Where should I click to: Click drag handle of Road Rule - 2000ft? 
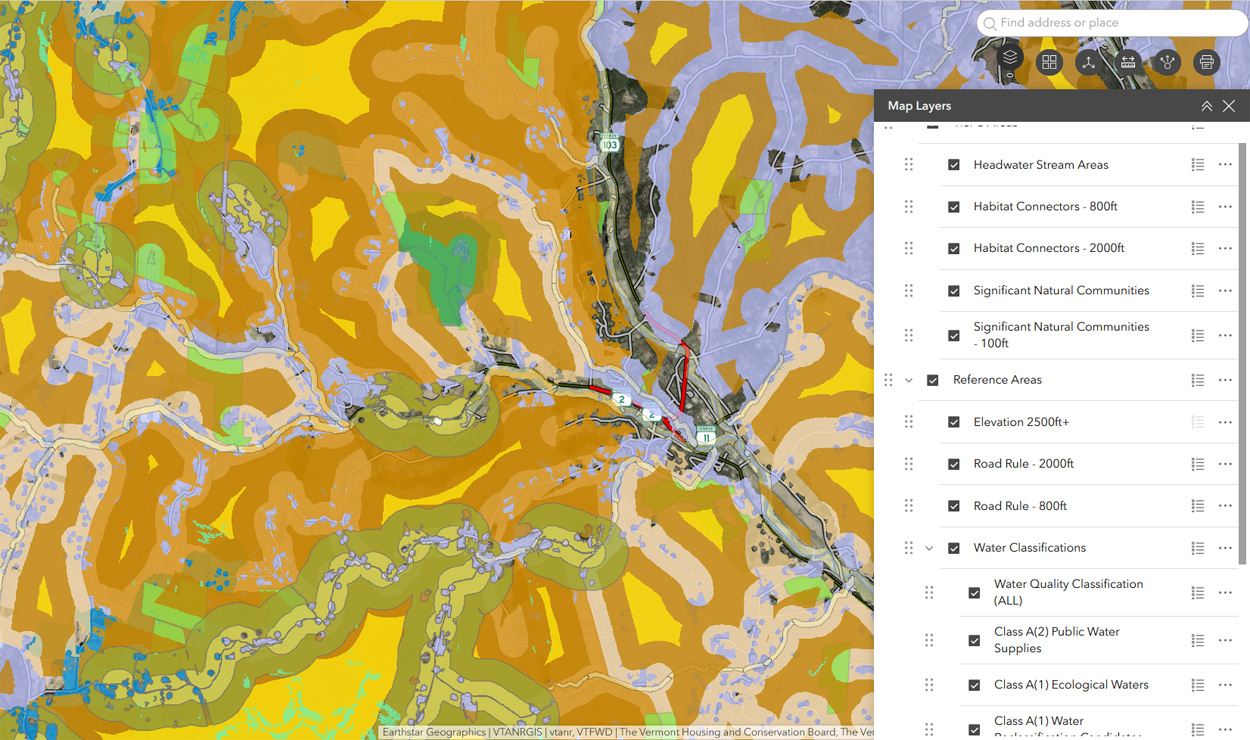(x=908, y=464)
